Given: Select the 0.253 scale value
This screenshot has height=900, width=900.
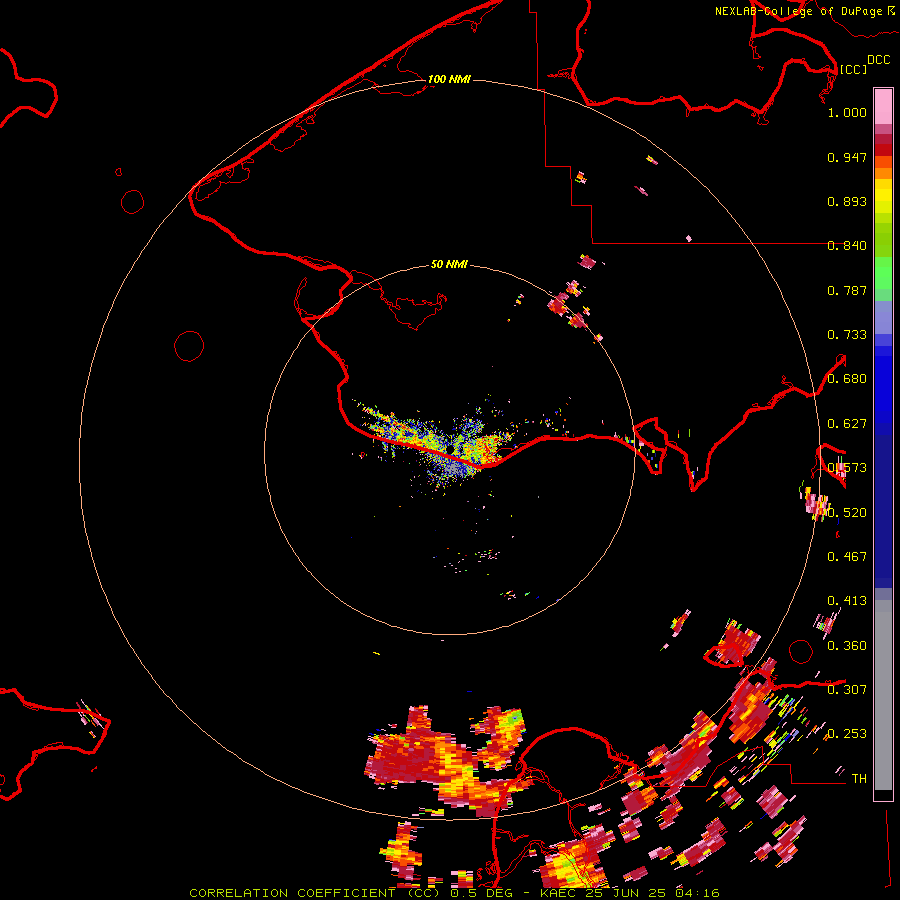Looking at the screenshot, I should (x=847, y=734).
